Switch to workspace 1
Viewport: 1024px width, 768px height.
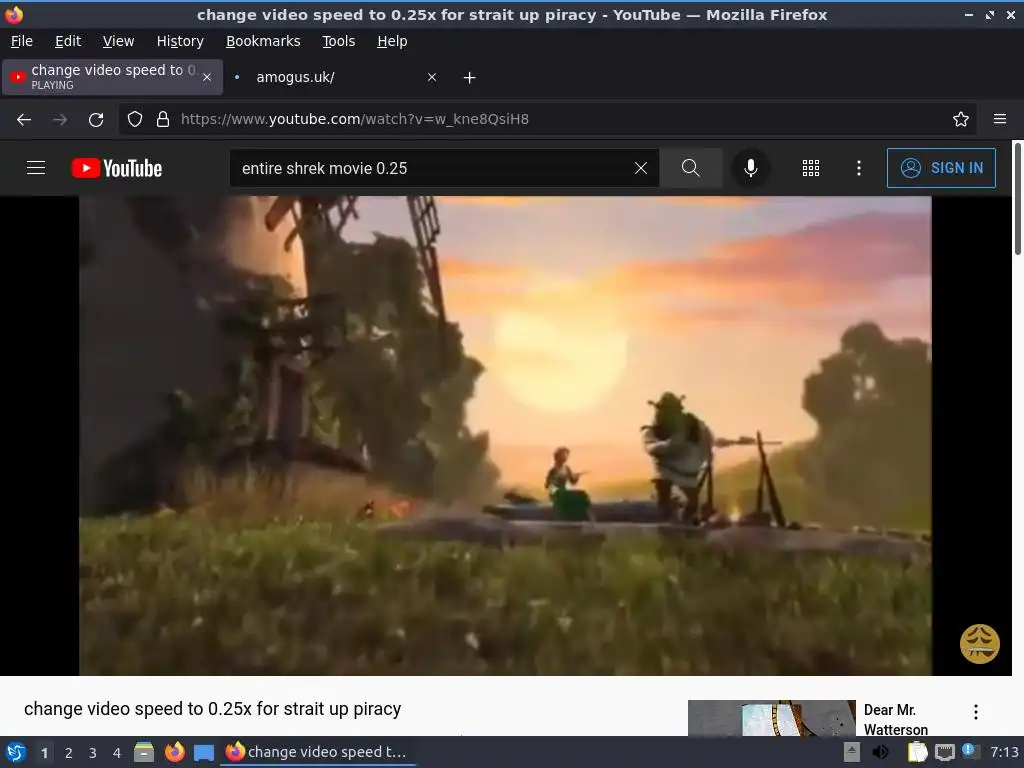click(x=44, y=753)
